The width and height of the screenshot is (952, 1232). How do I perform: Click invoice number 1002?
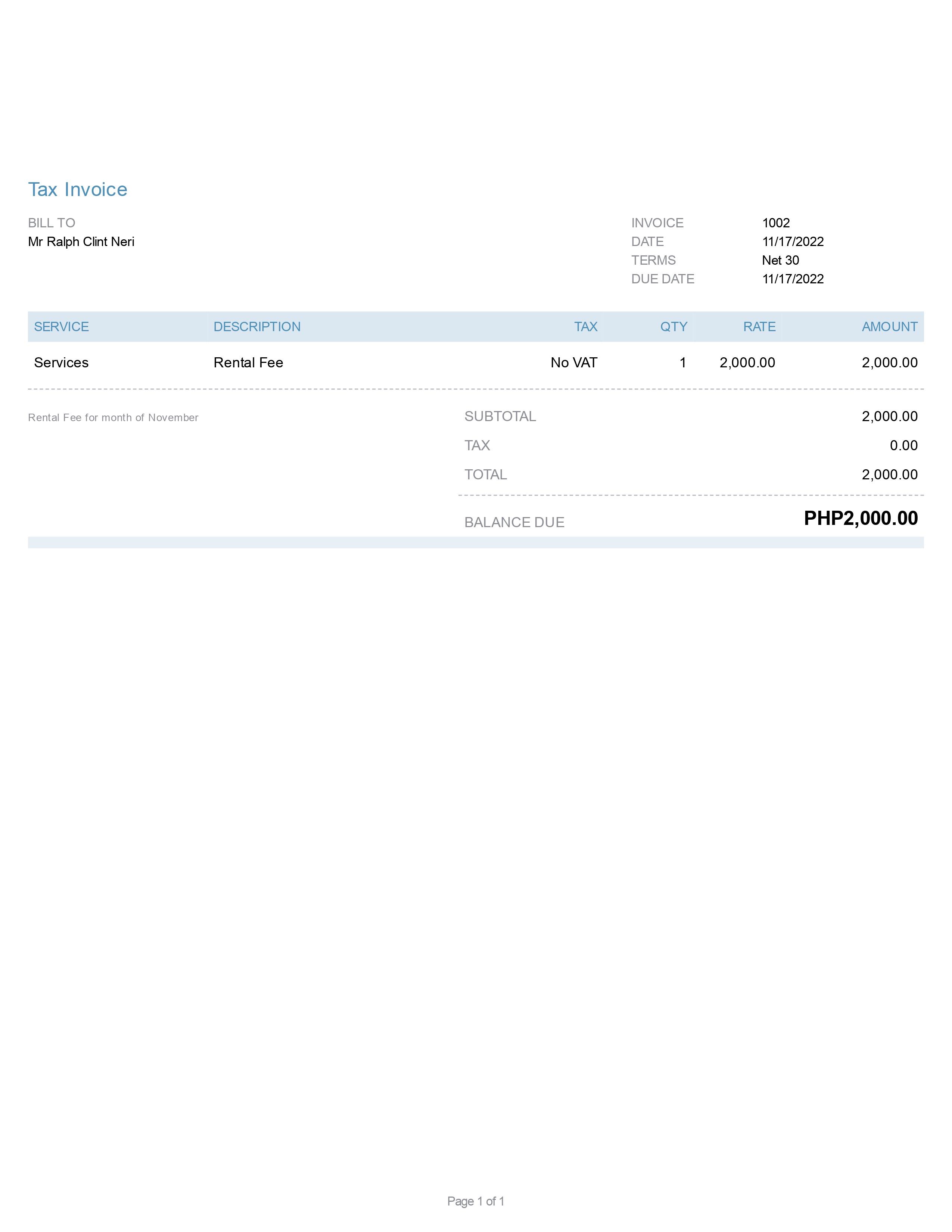(775, 223)
